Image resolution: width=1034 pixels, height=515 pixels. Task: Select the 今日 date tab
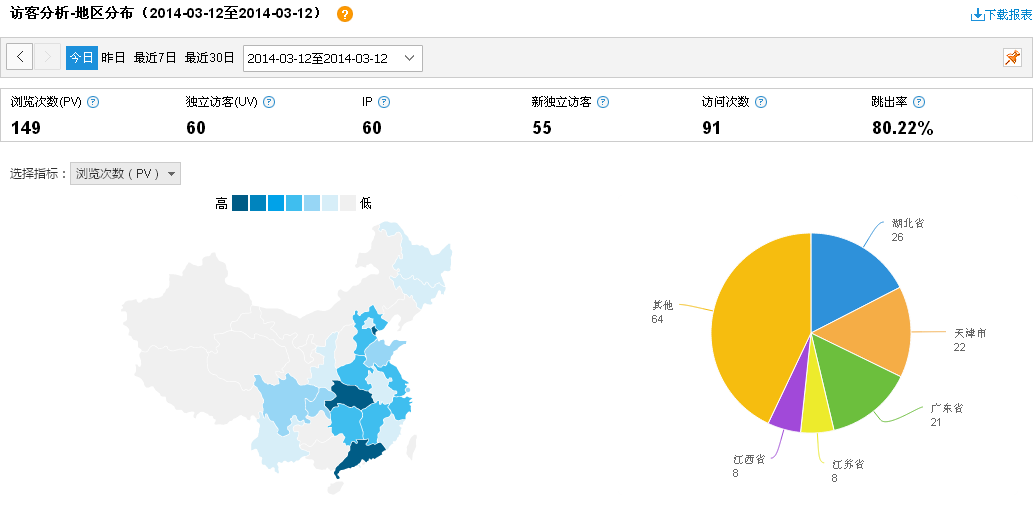82,57
